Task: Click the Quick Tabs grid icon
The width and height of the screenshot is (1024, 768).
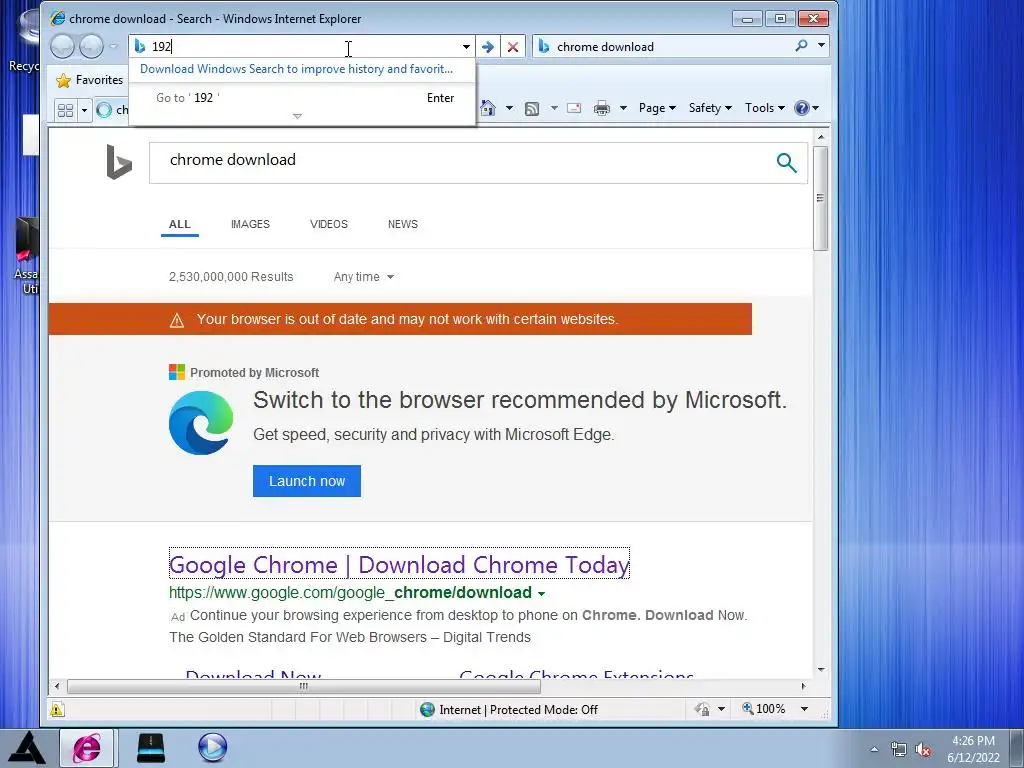Action: (x=65, y=110)
